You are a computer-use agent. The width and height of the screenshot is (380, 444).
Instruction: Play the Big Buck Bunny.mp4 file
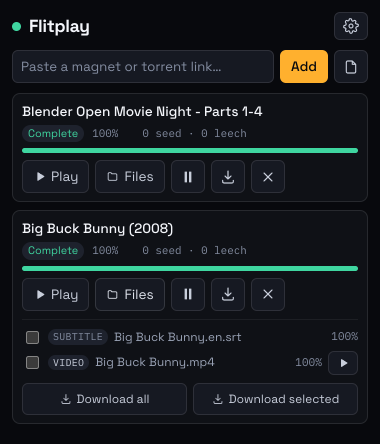point(343,363)
